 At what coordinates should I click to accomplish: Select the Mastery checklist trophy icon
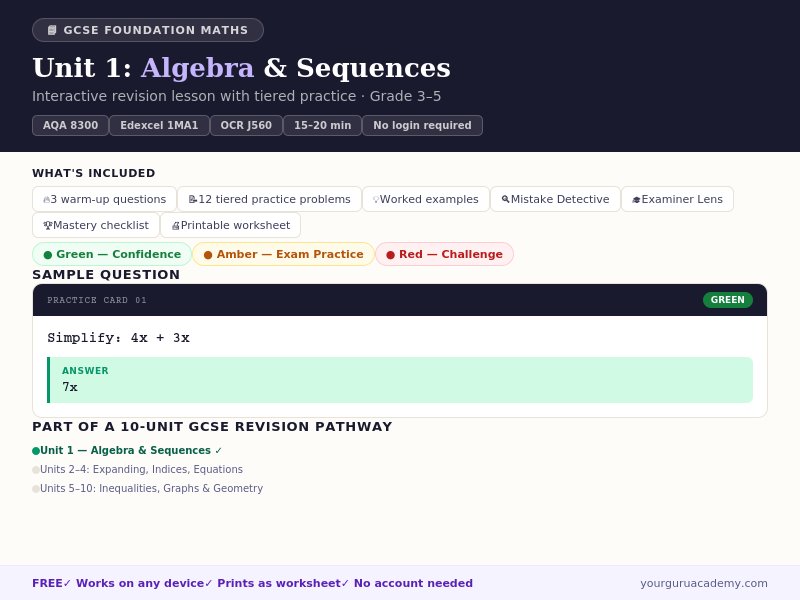[48, 225]
